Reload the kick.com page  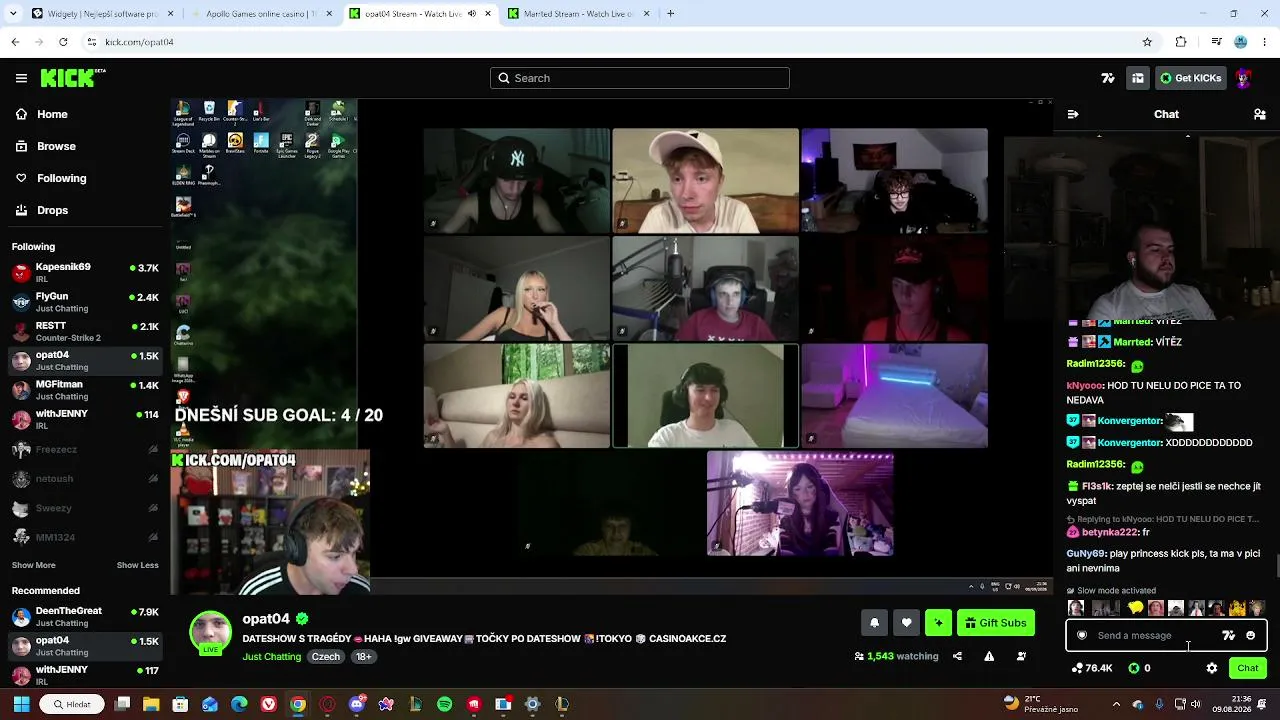pos(63,42)
